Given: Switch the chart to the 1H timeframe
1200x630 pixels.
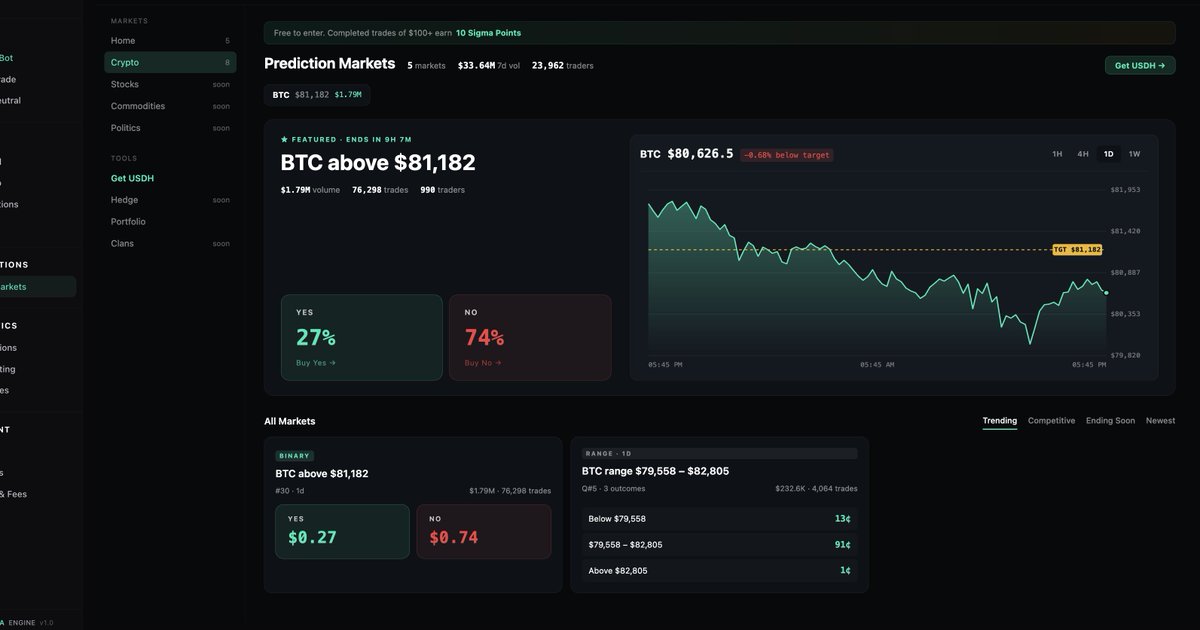Looking at the screenshot, I should pyautogui.click(x=1057, y=154).
